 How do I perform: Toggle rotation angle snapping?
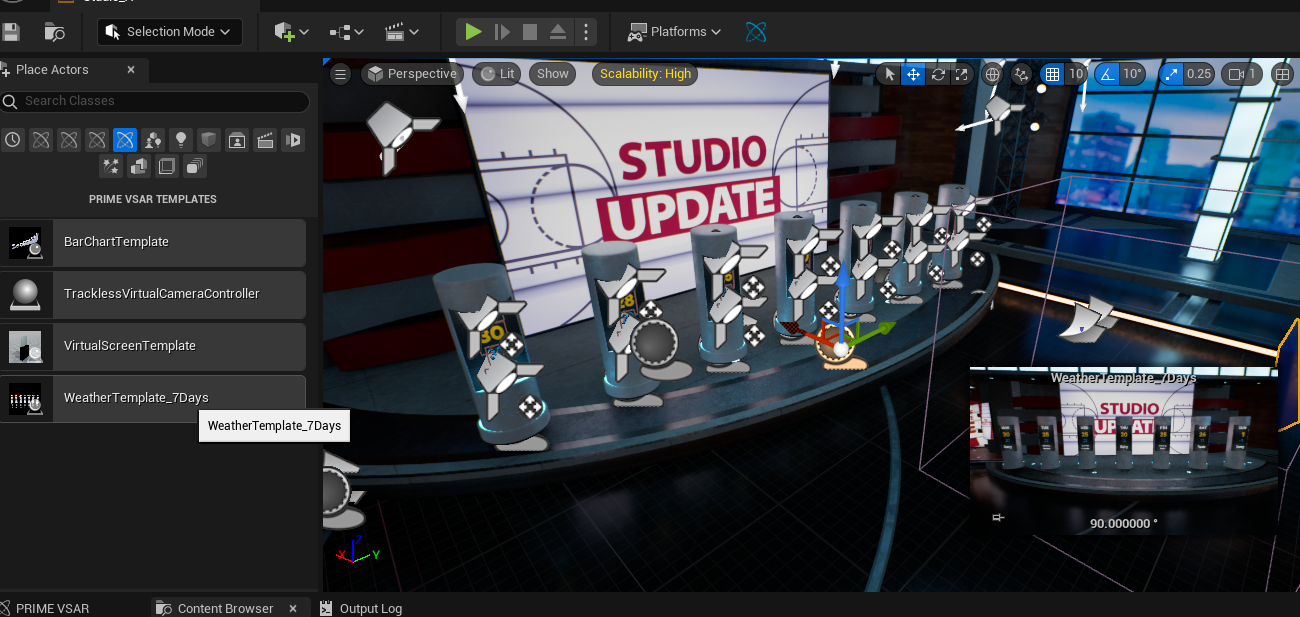point(1107,74)
